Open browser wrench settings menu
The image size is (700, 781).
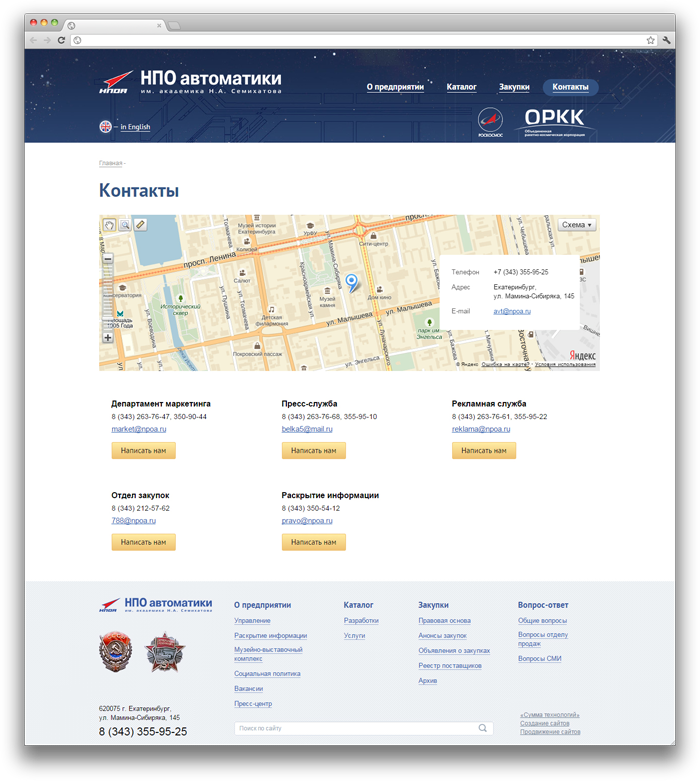[666, 40]
